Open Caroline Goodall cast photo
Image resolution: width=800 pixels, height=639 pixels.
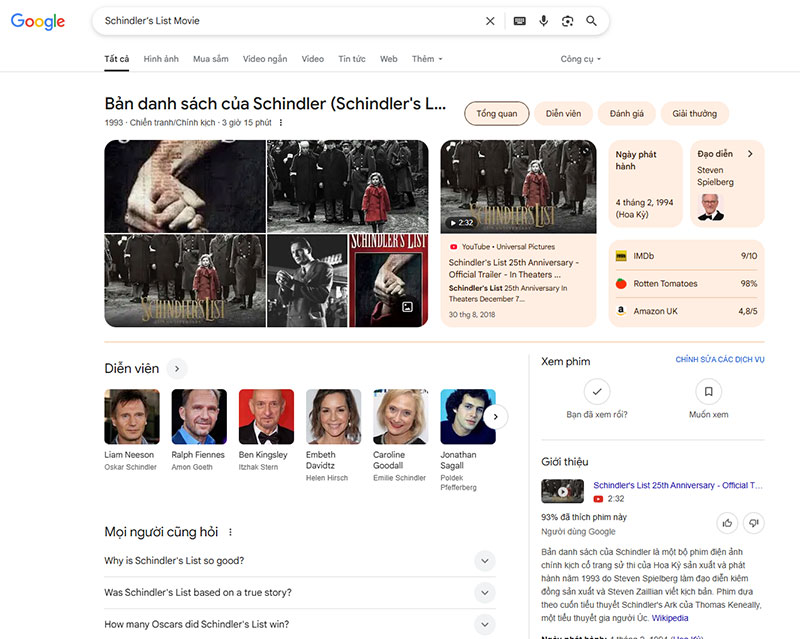coord(401,416)
